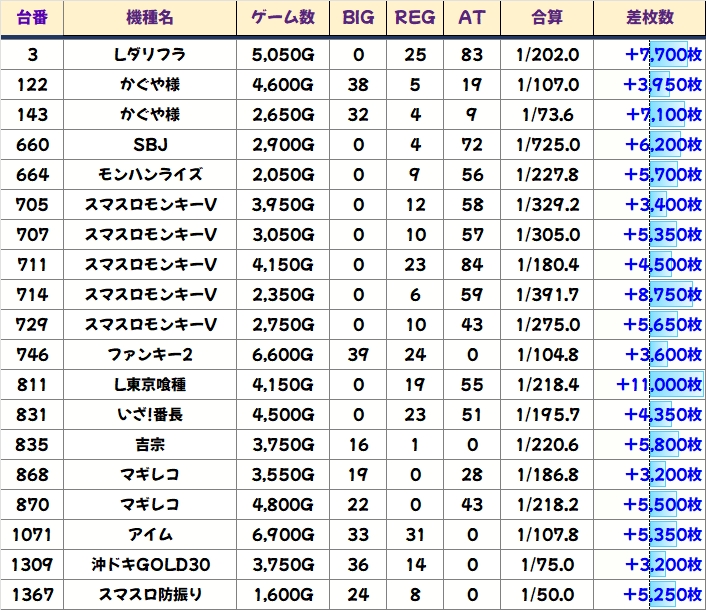Click the 台番 column header
This screenshot has width=706, height=610.
[x=32, y=18]
